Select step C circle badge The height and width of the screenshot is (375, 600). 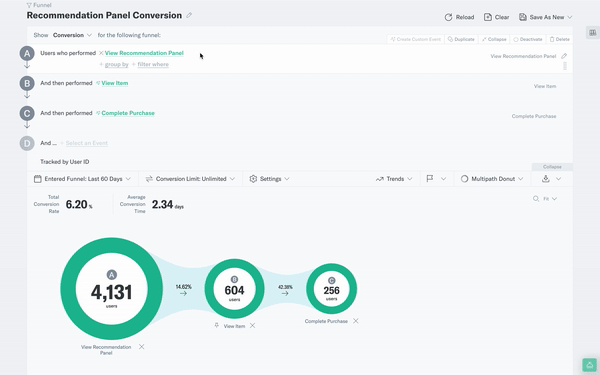point(27,114)
